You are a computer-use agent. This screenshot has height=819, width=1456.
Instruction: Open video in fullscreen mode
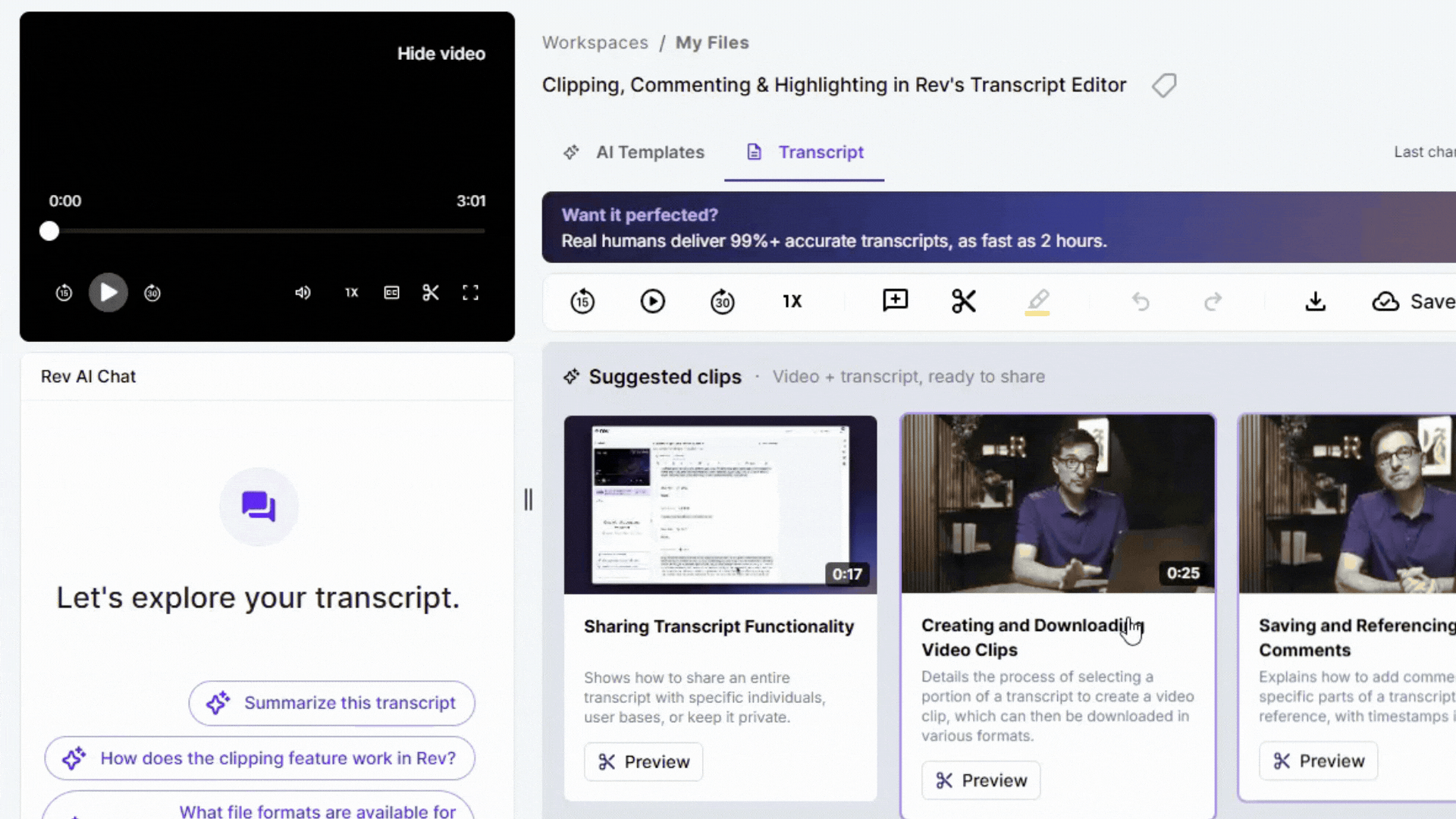470,293
